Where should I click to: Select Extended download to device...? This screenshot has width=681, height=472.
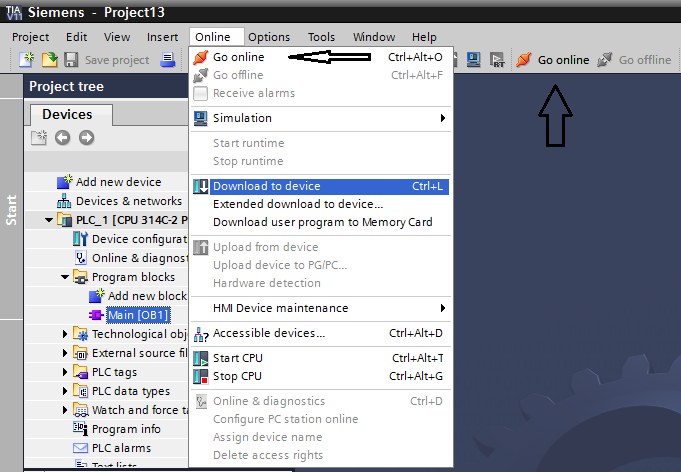click(x=298, y=204)
